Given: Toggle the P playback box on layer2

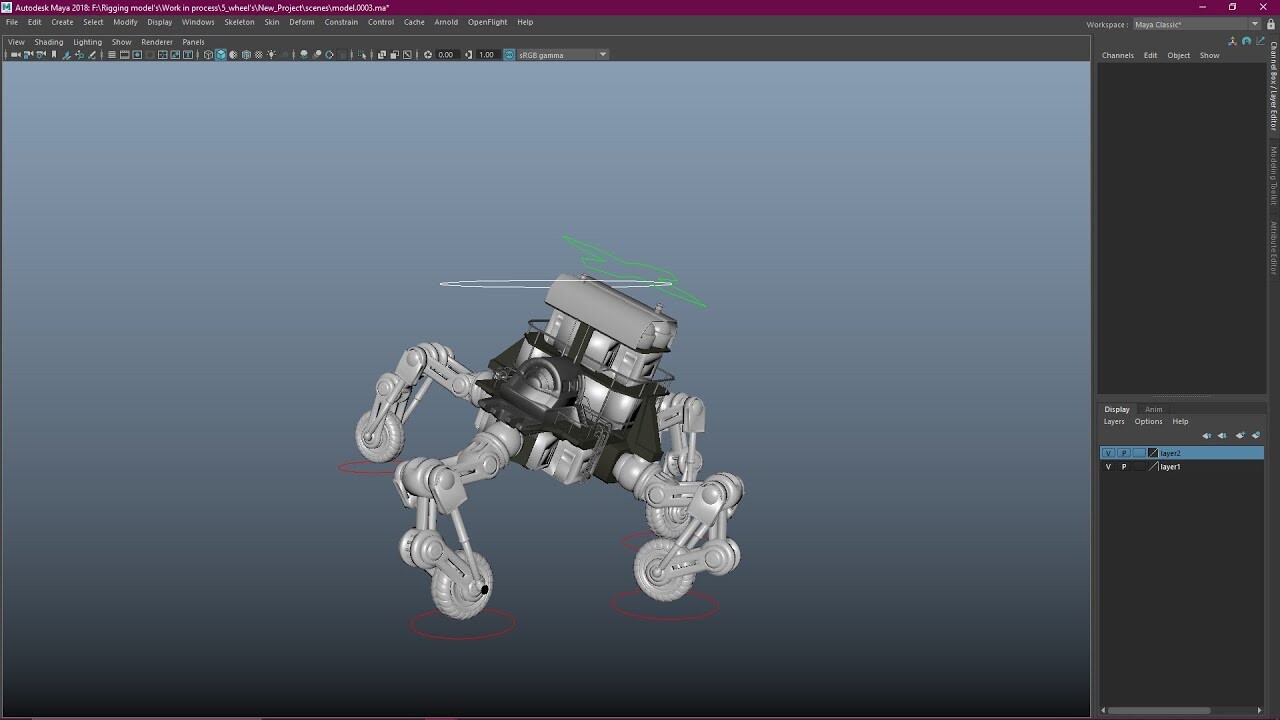Looking at the screenshot, I should (1125, 453).
